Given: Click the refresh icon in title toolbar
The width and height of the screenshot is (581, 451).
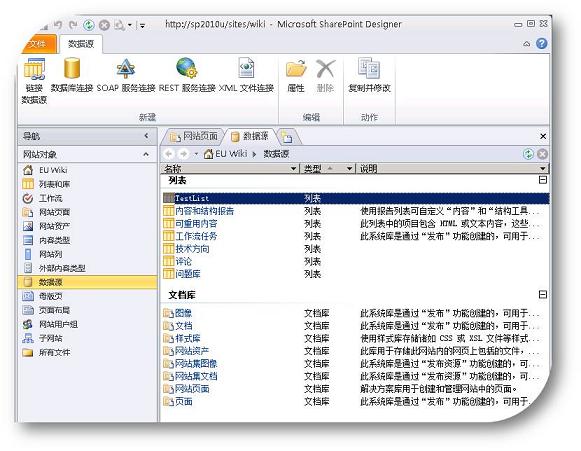Looking at the screenshot, I should (89, 25).
